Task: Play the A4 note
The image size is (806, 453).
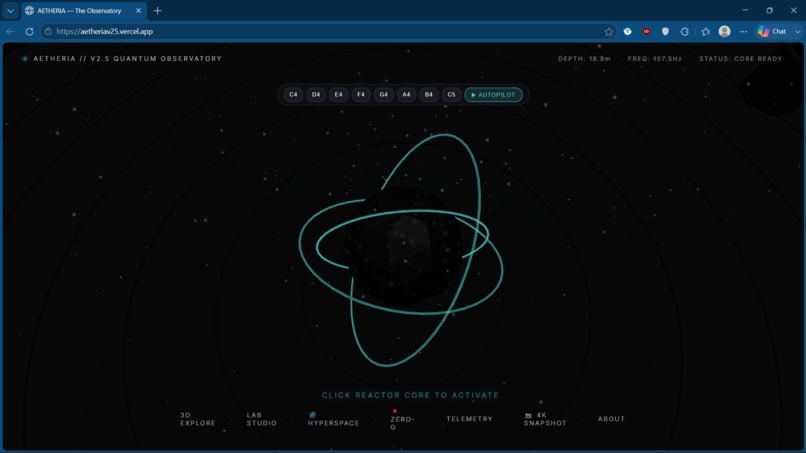Action: [406, 95]
